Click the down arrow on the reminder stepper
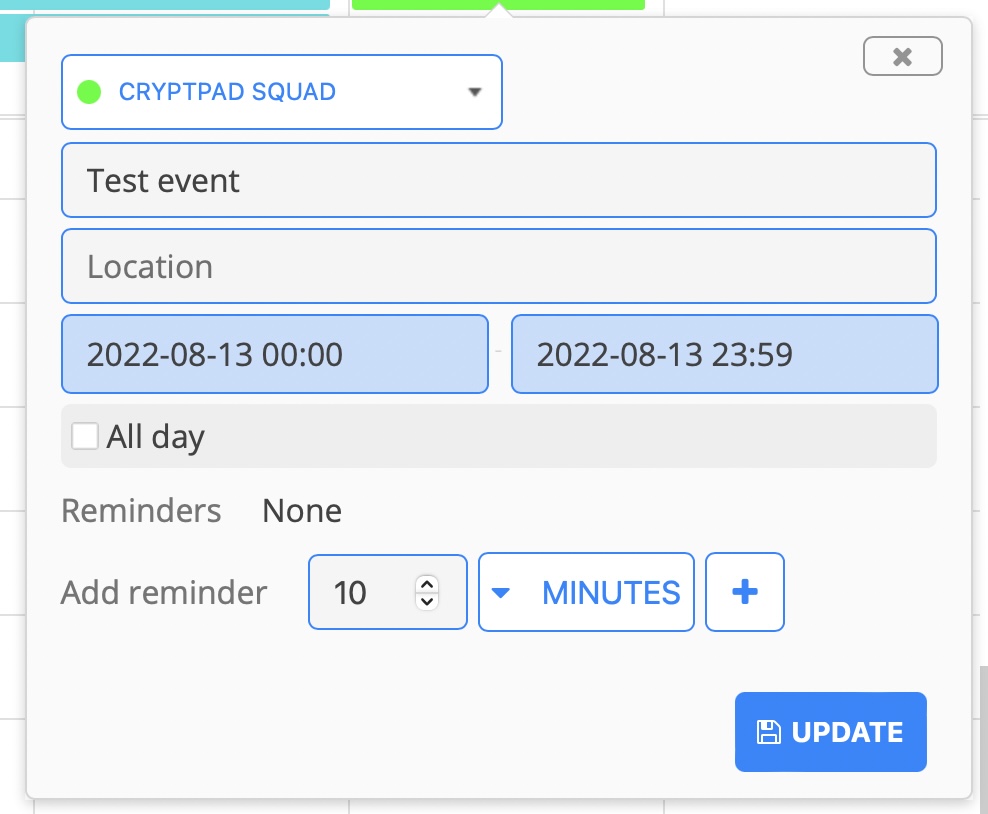The height and width of the screenshot is (814, 988). pyautogui.click(x=426, y=601)
